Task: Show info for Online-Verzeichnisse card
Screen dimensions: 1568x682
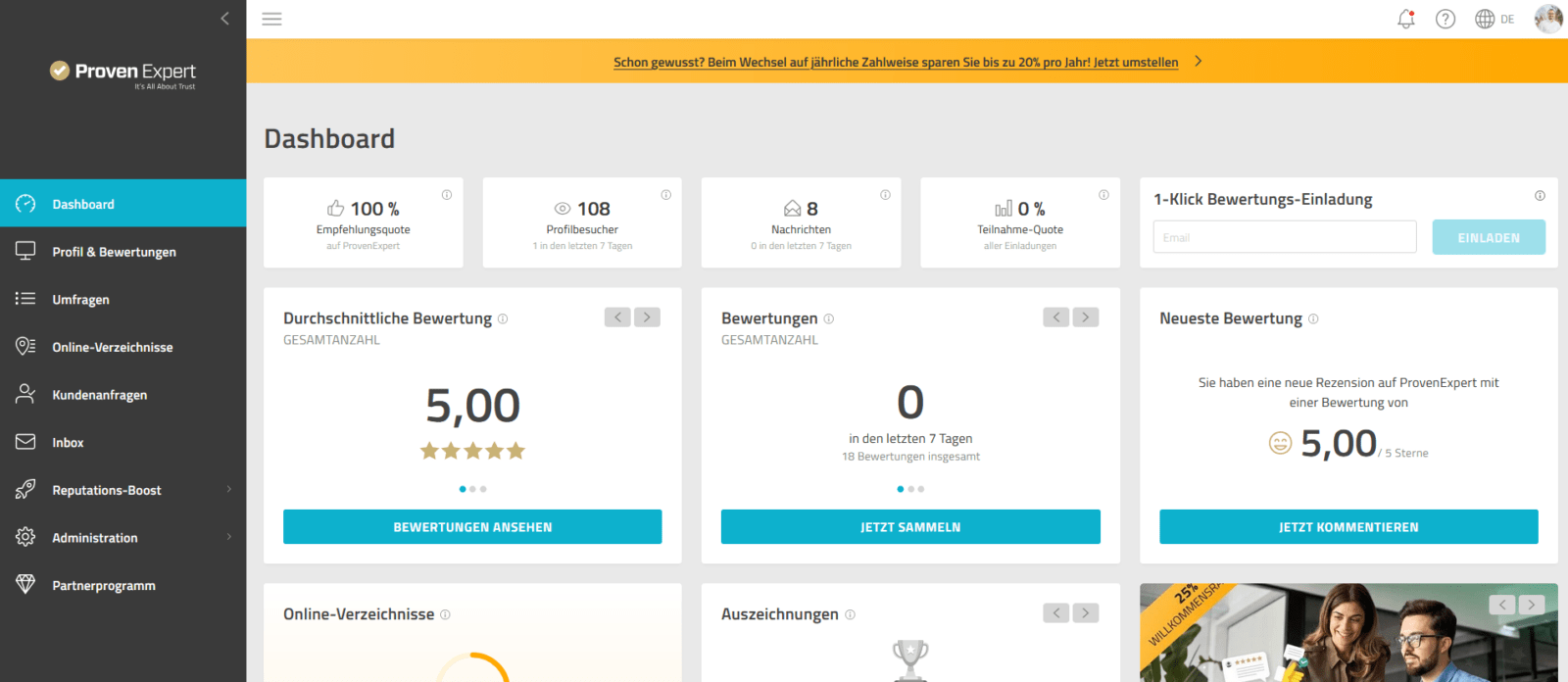Action: coord(445,614)
